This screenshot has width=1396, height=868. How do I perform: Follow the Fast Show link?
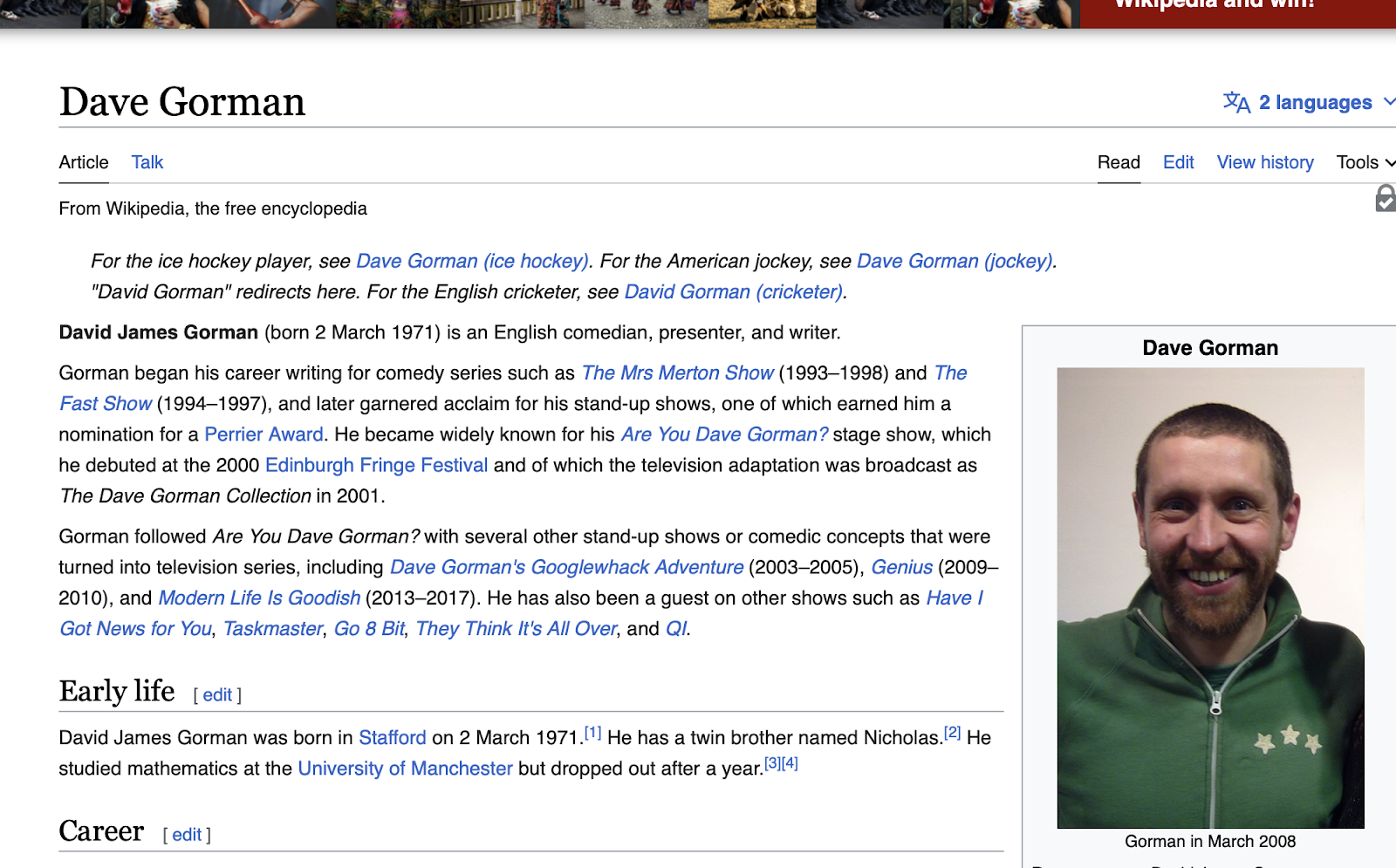point(106,403)
